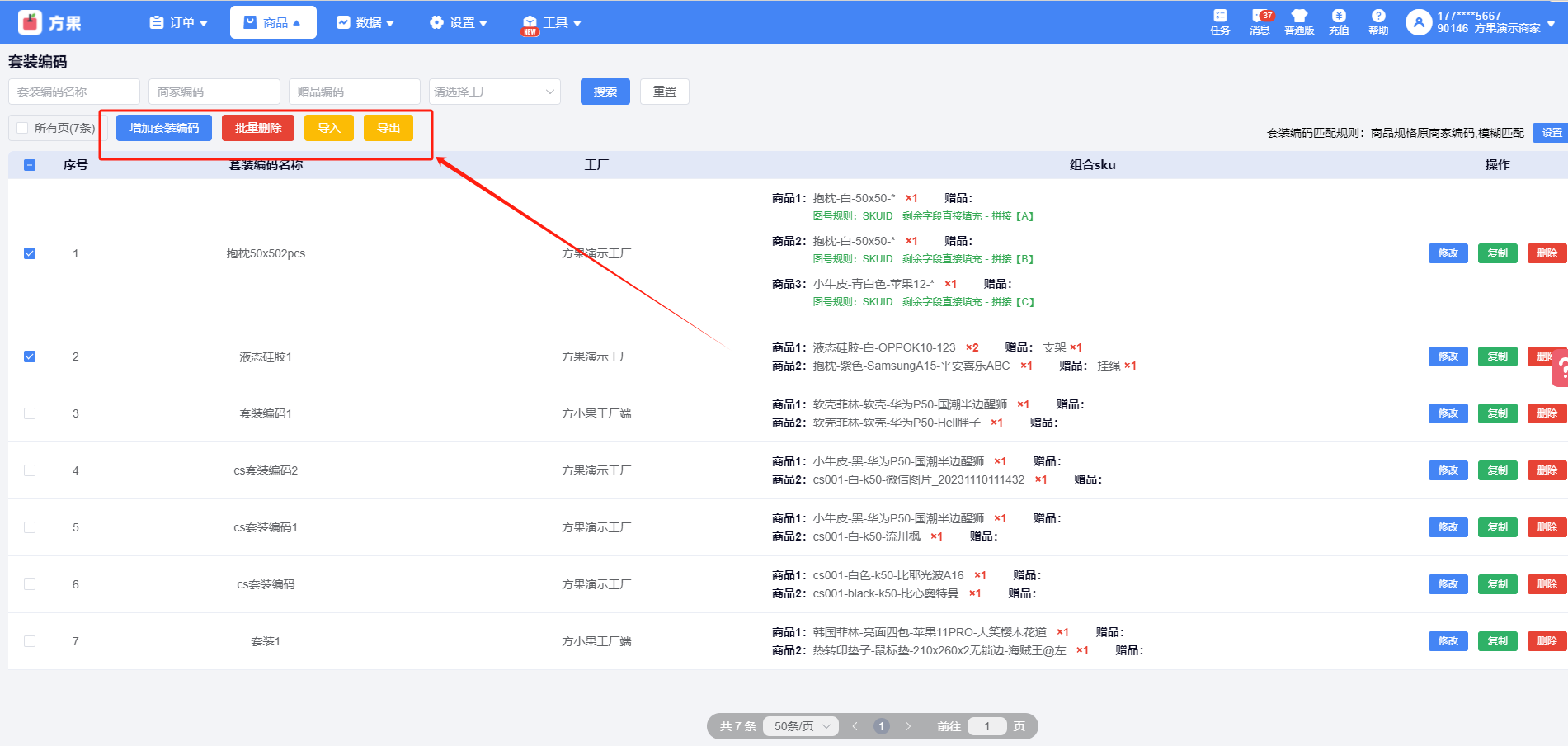This screenshot has width=1568, height=746.
Task: Expand the account dropdown arrow beside 方果演示商家
Action: pos(1551,24)
